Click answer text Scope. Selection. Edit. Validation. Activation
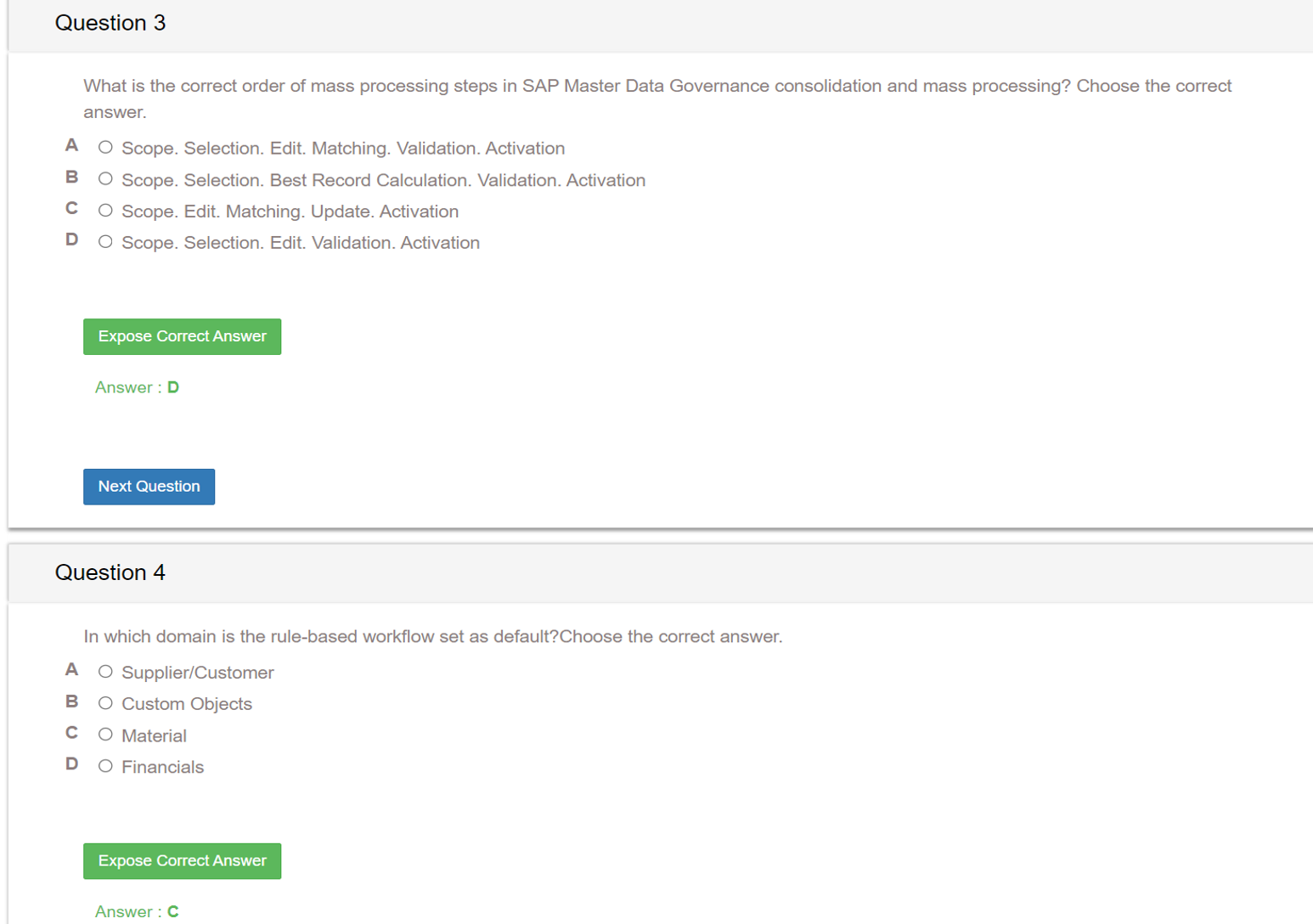 301,243
